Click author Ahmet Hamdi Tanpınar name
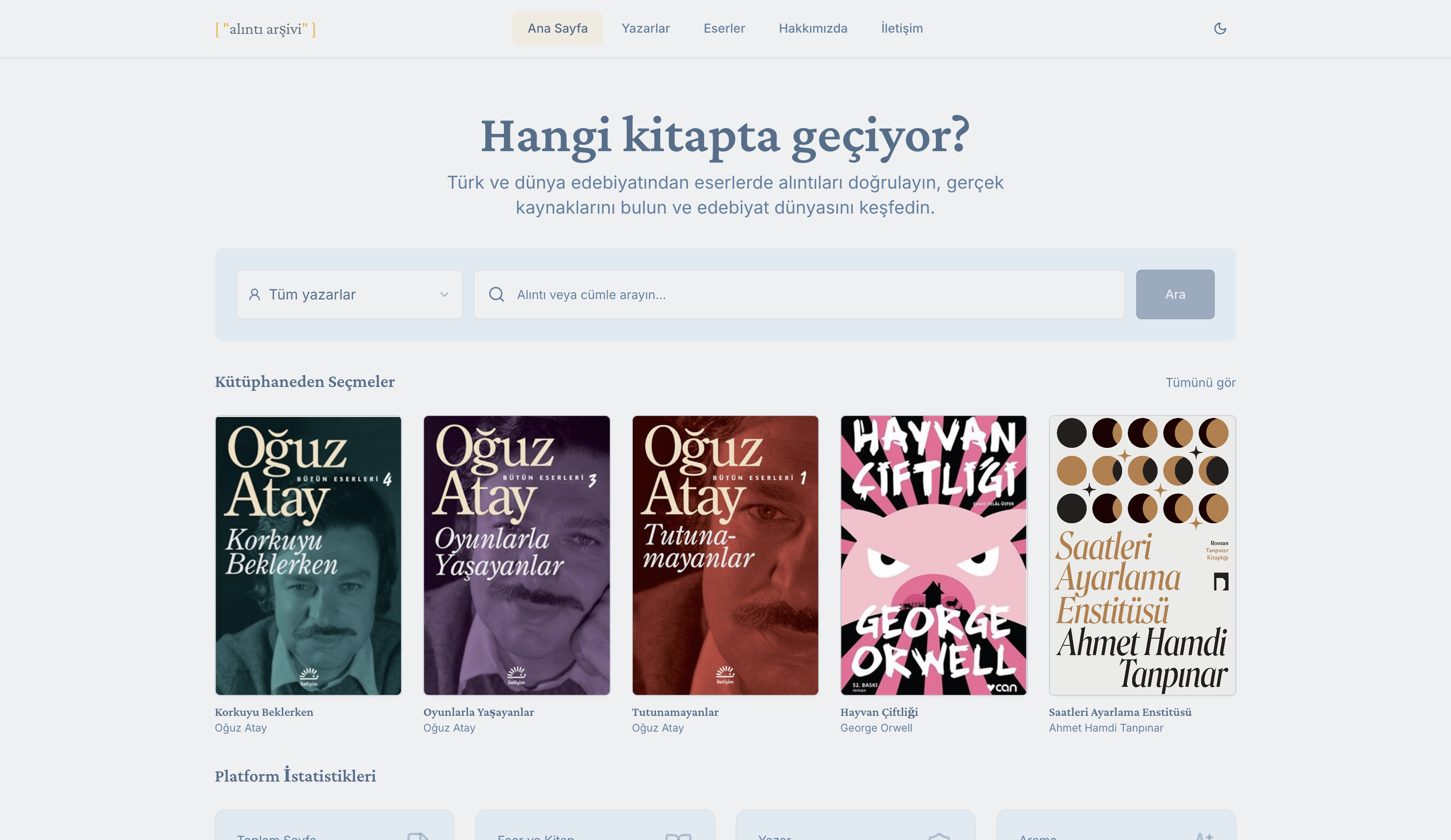1451x840 pixels. point(1106,728)
